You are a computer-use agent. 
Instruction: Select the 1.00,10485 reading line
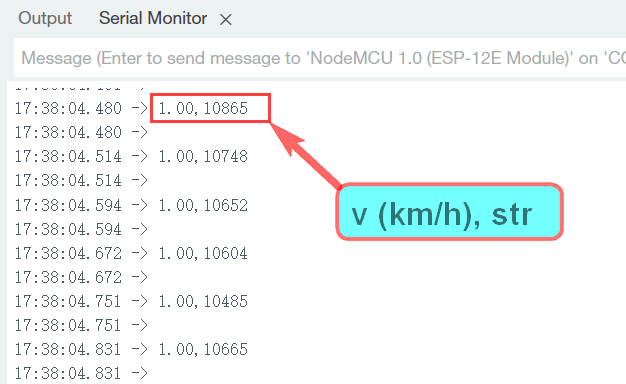click(x=131, y=301)
